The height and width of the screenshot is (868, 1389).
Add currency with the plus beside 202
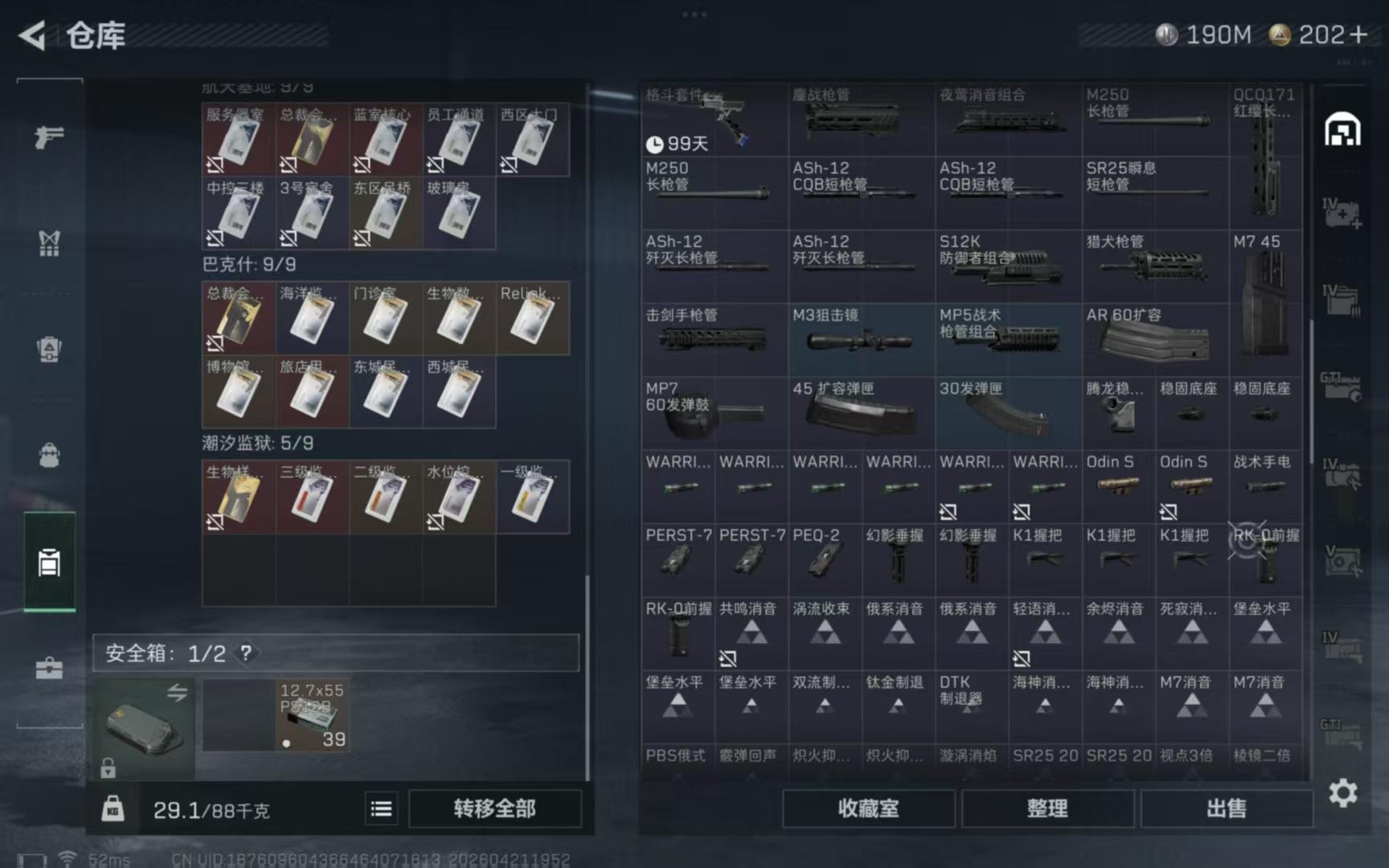coord(1358,35)
